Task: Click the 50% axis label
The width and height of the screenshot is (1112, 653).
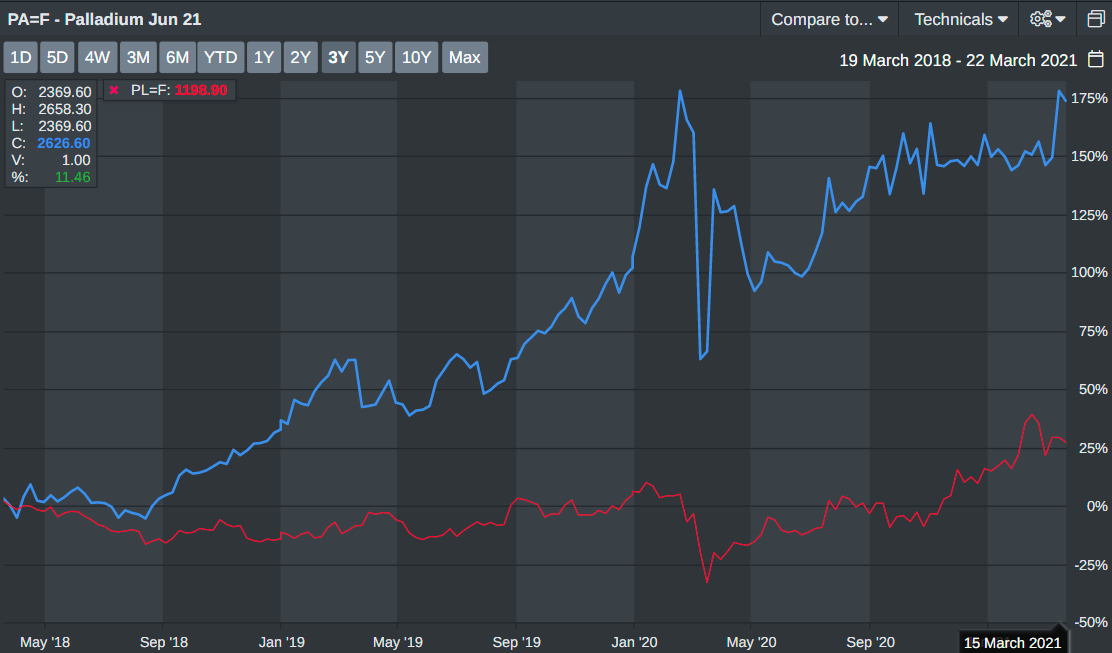Action: pos(1093,389)
